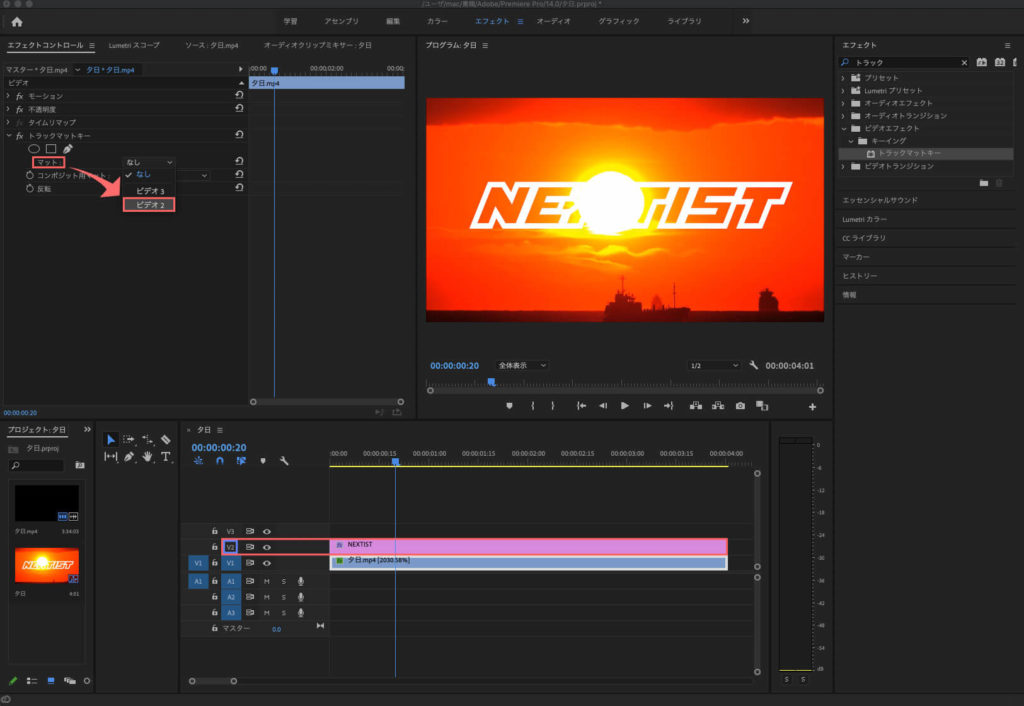This screenshot has height=706, width=1024.
Task: Reset the 不透明度 effect
Action: pyautogui.click(x=239, y=108)
